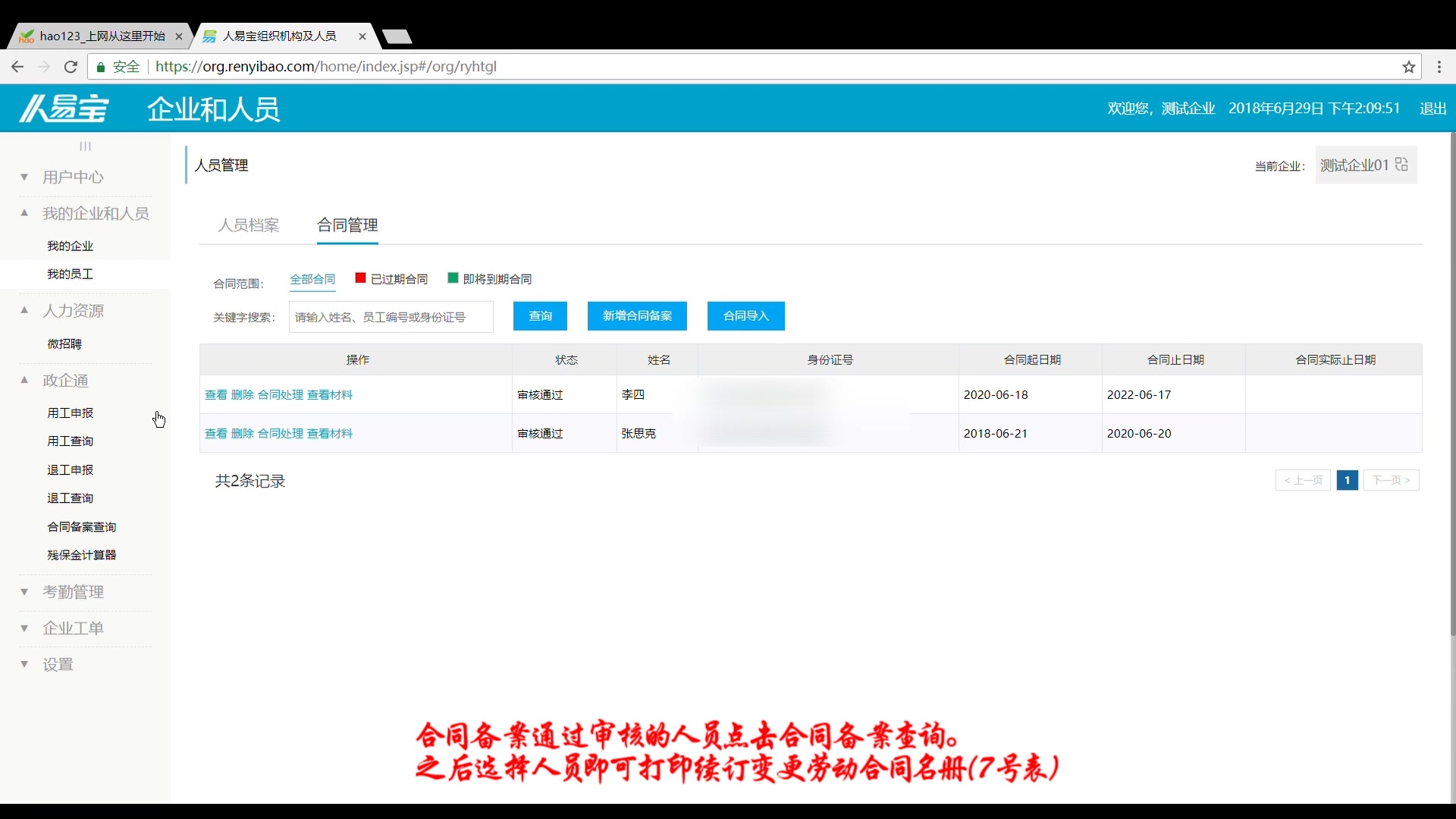Select page 1 in pagination

(x=1348, y=480)
